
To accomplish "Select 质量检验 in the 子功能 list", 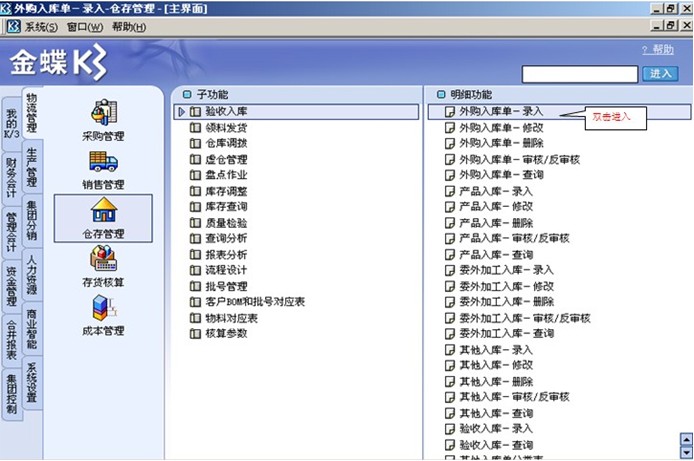I will tap(226, 223).
